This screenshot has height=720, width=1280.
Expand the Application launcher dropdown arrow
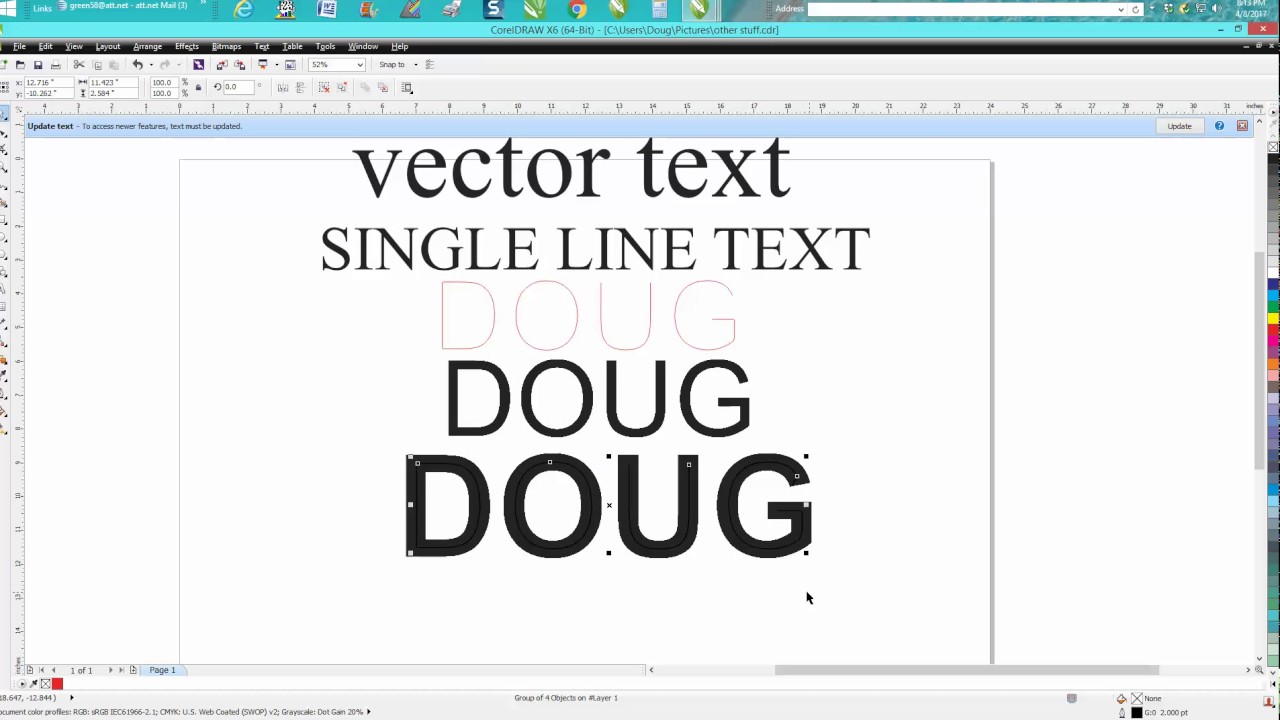[275, 65]
